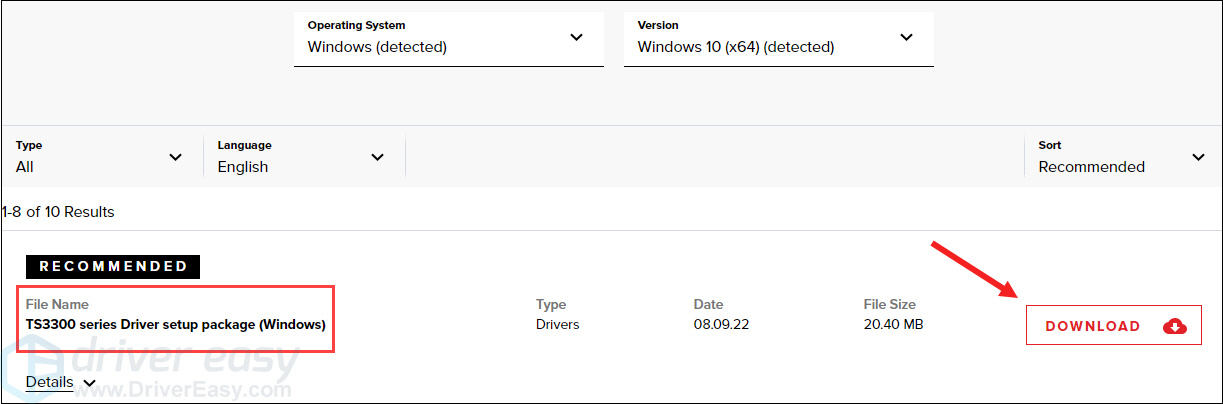Viewport: 1223px width, 404px height.
Task: Click the Drivers type value
Action: coord(558,324)
